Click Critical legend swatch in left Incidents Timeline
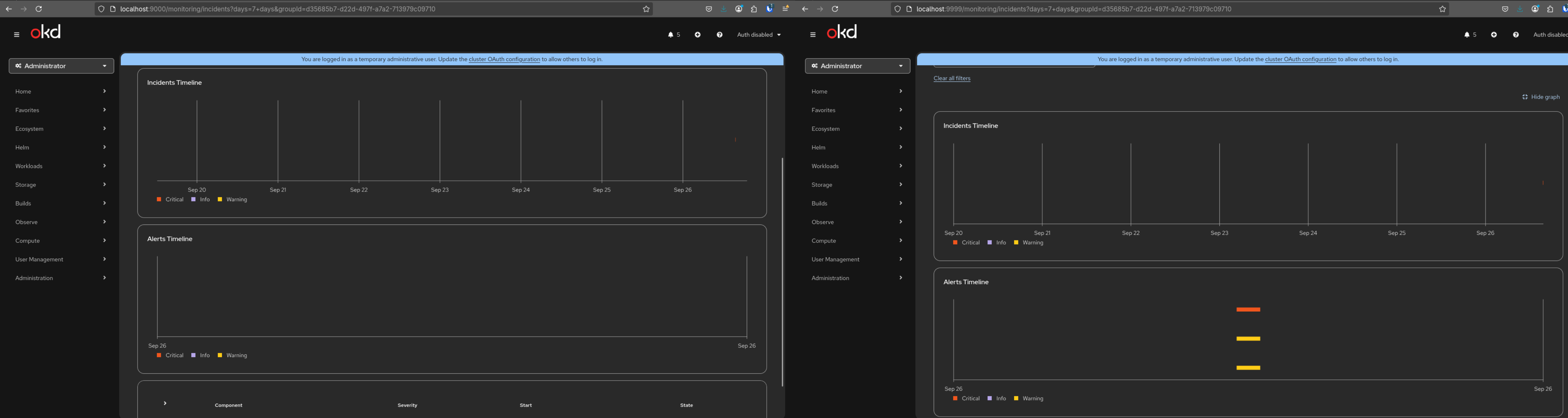The width and height of the screenshot is (1568, 418). tap(159, 199)
